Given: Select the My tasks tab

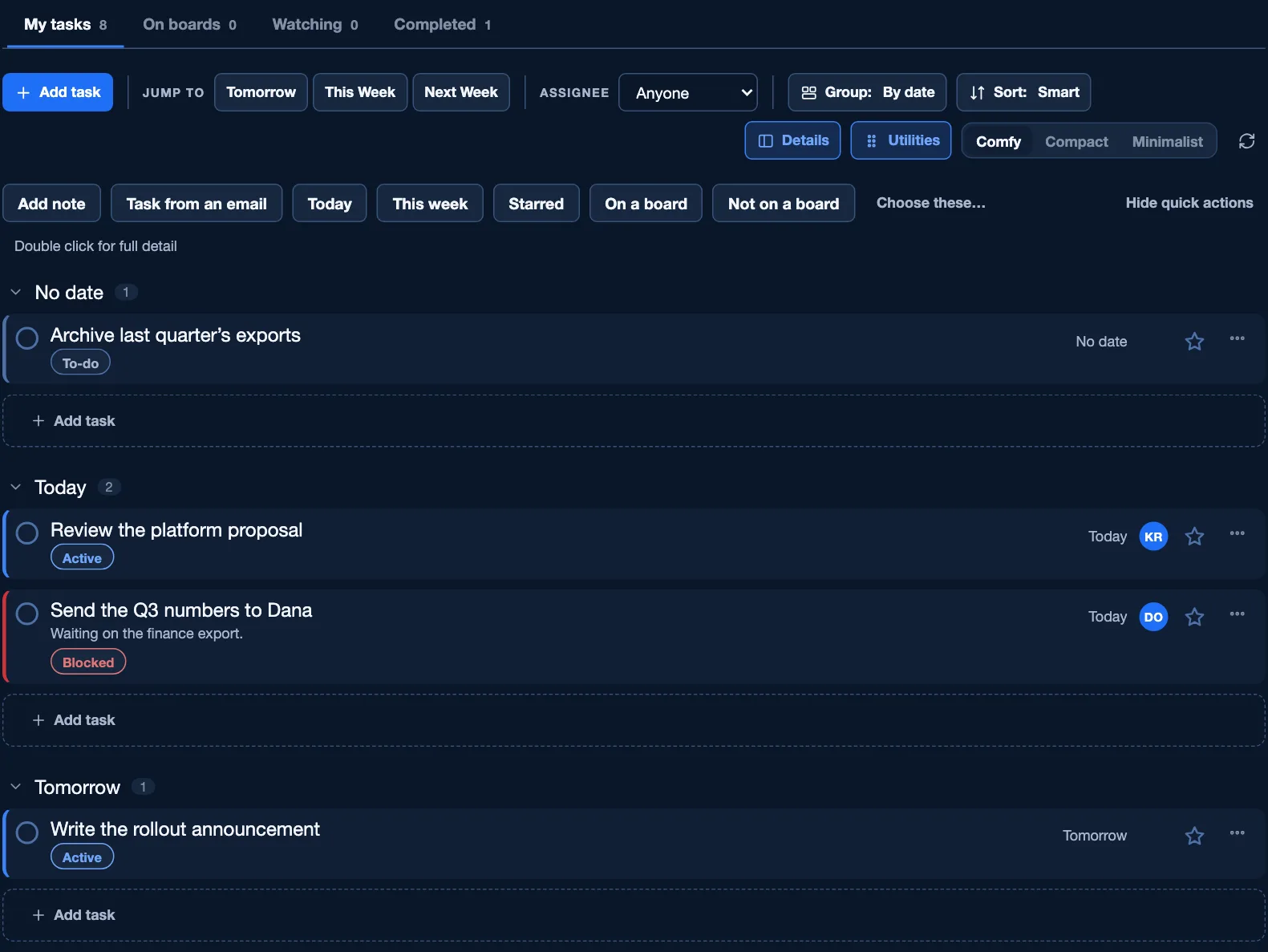Looking at the screenshot, I should tap(65, 25).
